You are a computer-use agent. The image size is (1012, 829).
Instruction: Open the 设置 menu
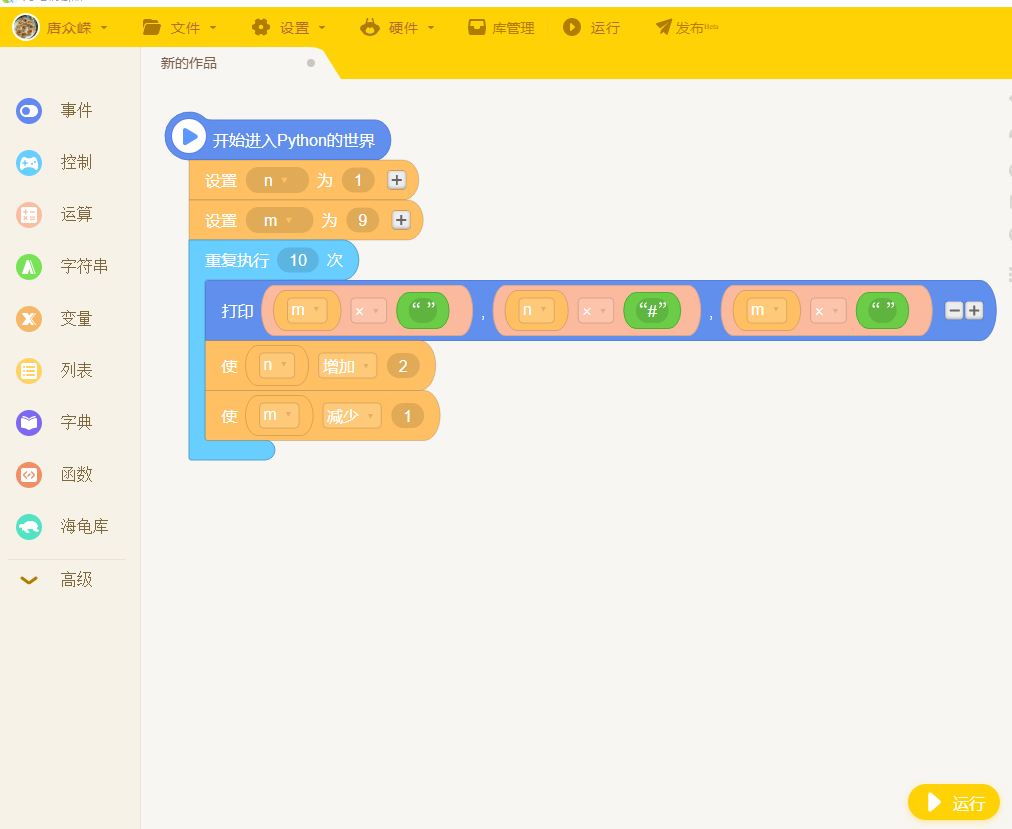[x=288, y=28]
